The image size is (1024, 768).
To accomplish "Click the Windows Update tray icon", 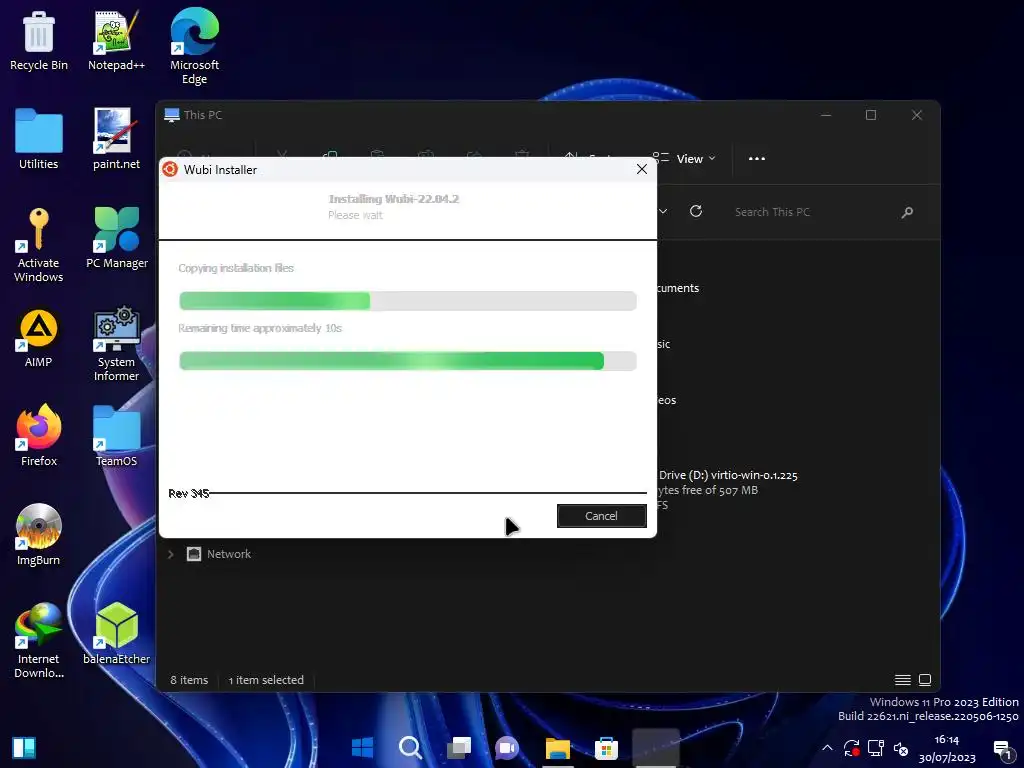I will tap(852, 748).
